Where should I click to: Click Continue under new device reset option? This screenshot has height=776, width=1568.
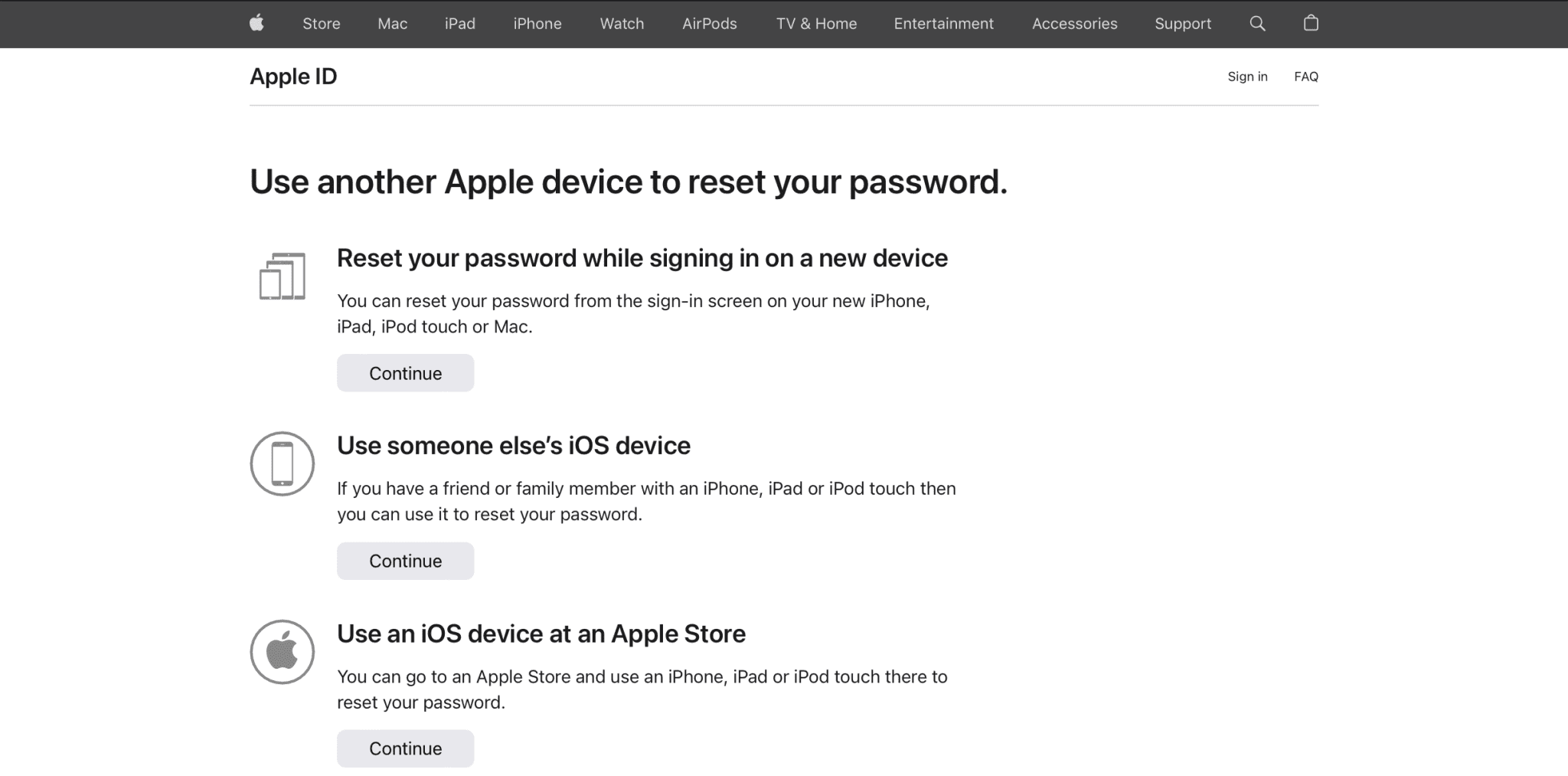point(405,373)
